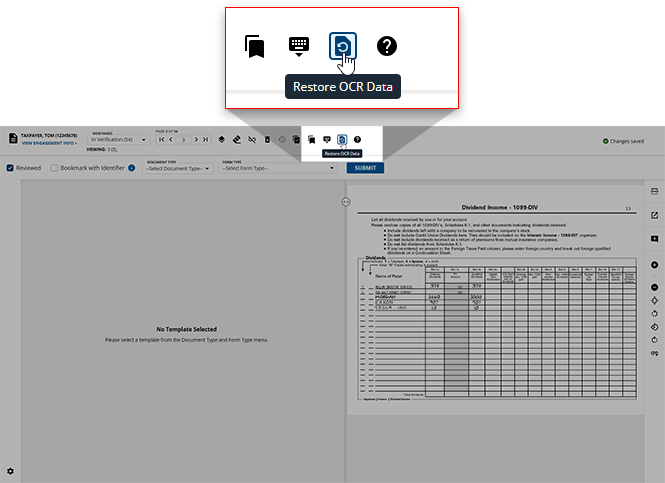Click the Name of Payer column header
This screenshot has height=483, width=665.
pos(389,276)
